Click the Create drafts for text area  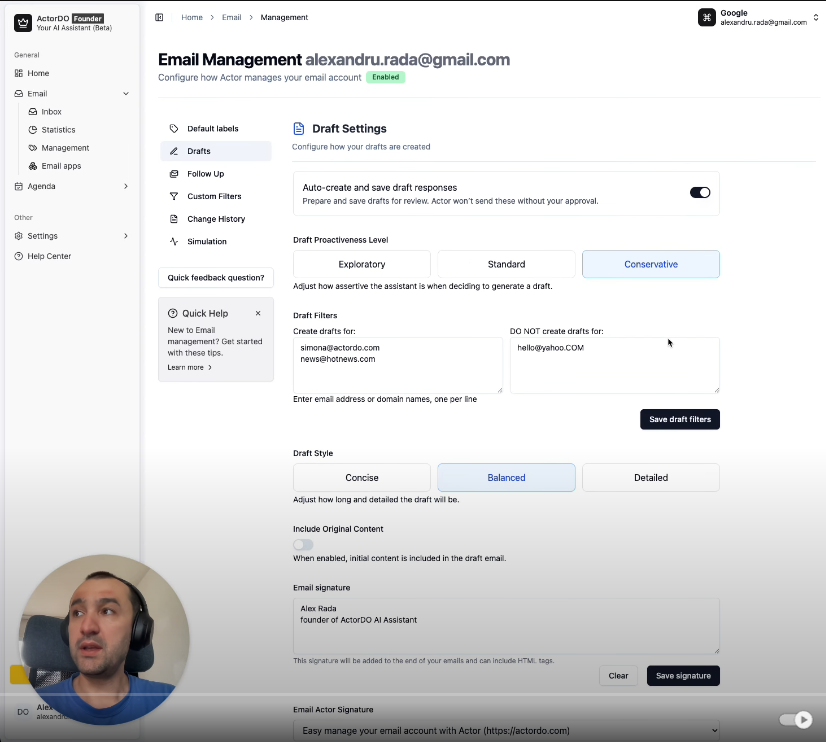[x=398, y=365]
